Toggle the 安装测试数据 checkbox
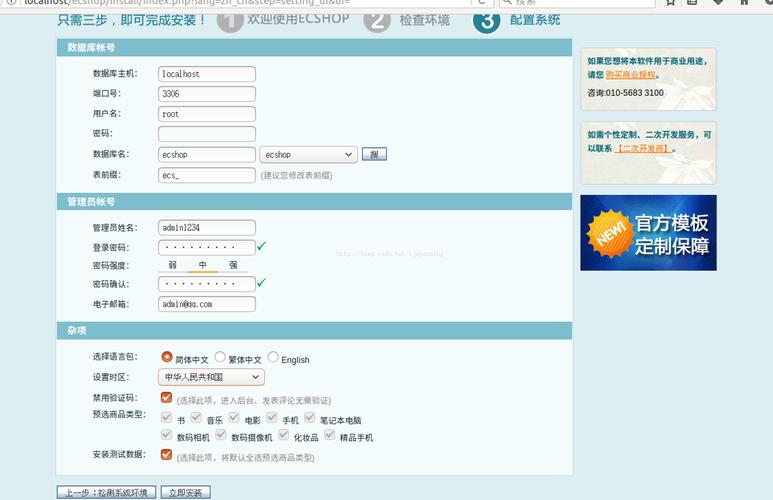The width and height of the screenshot is (773, 500). (x=166, y=455)
